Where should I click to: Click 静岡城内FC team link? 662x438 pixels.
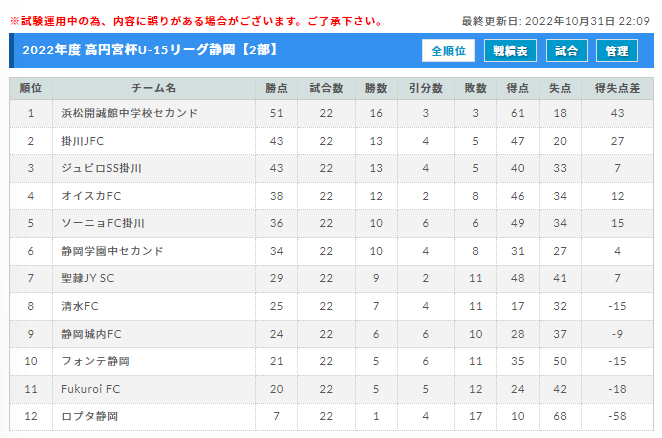[91, 333]
